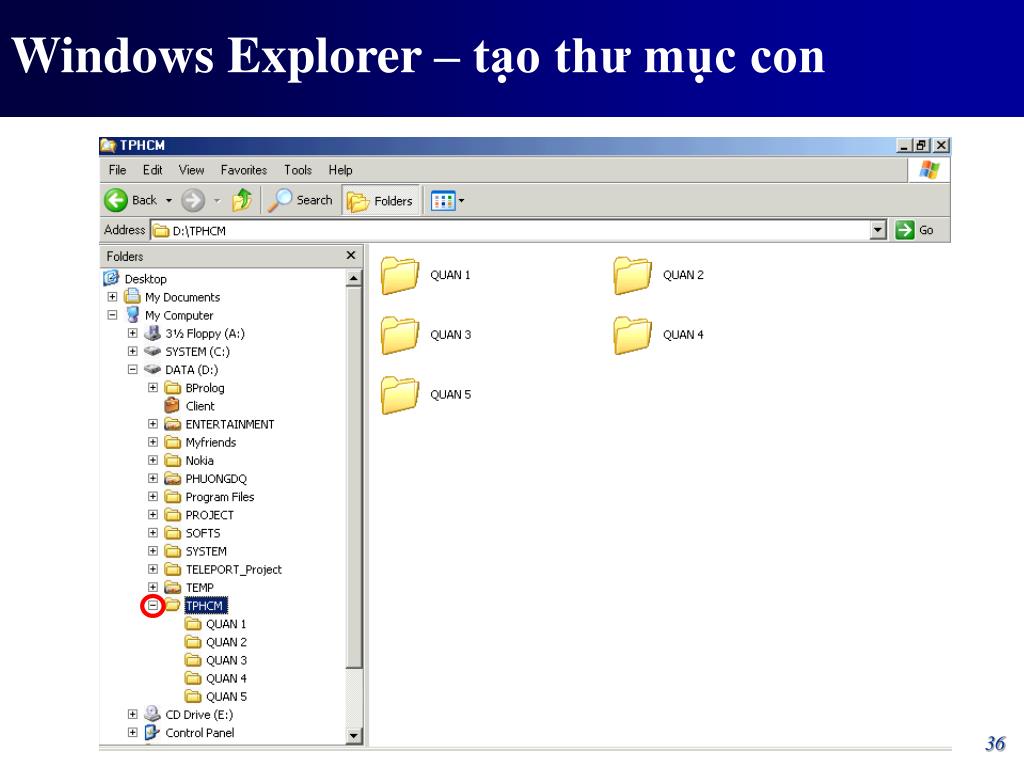Go up one folder level icon
This screenshot has width=1024, height=768.
242,200
